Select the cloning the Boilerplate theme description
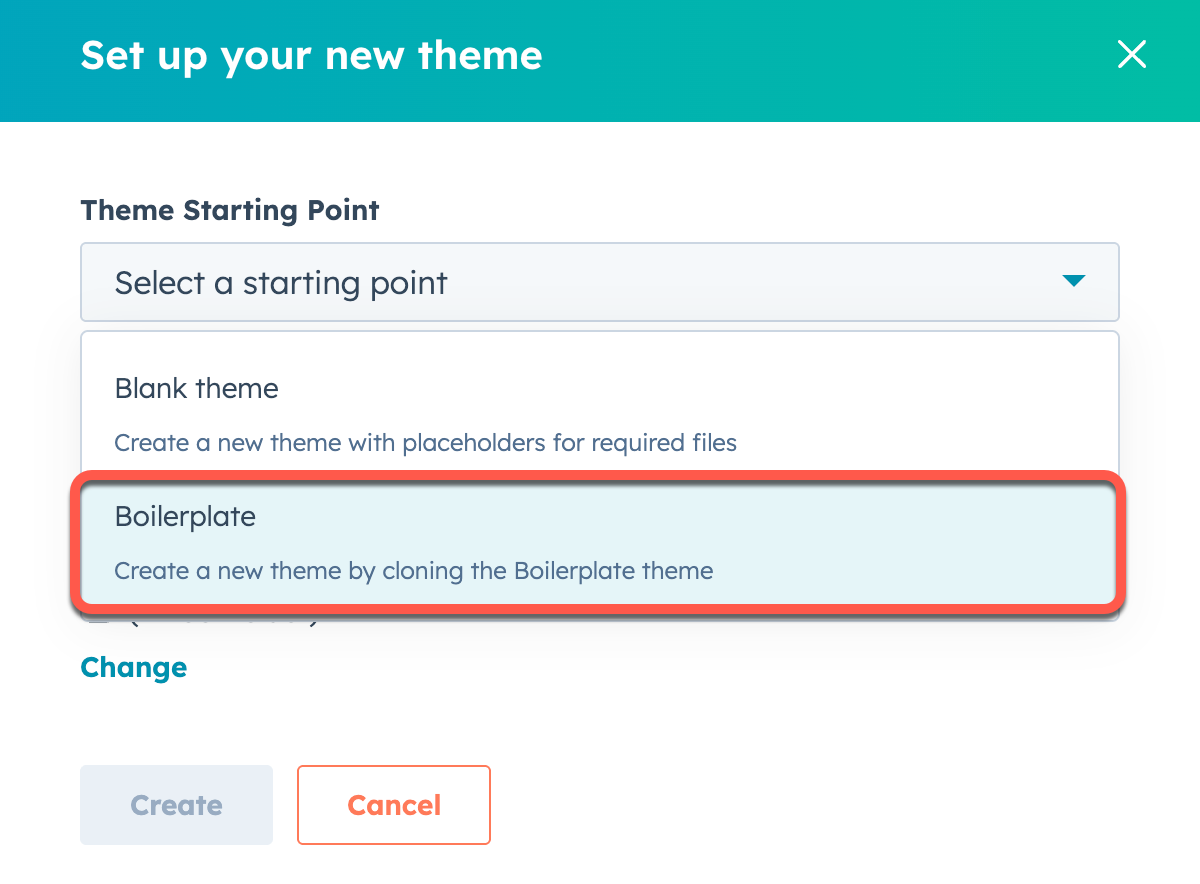Viewport: 1200px width, 884px height. coord(413,572)
